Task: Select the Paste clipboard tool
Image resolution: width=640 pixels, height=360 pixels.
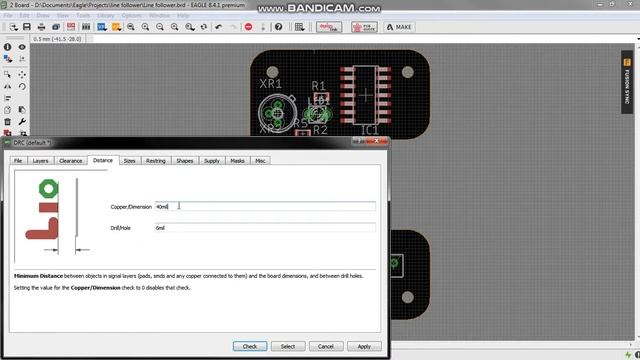Action: click(x=22, y=110)
